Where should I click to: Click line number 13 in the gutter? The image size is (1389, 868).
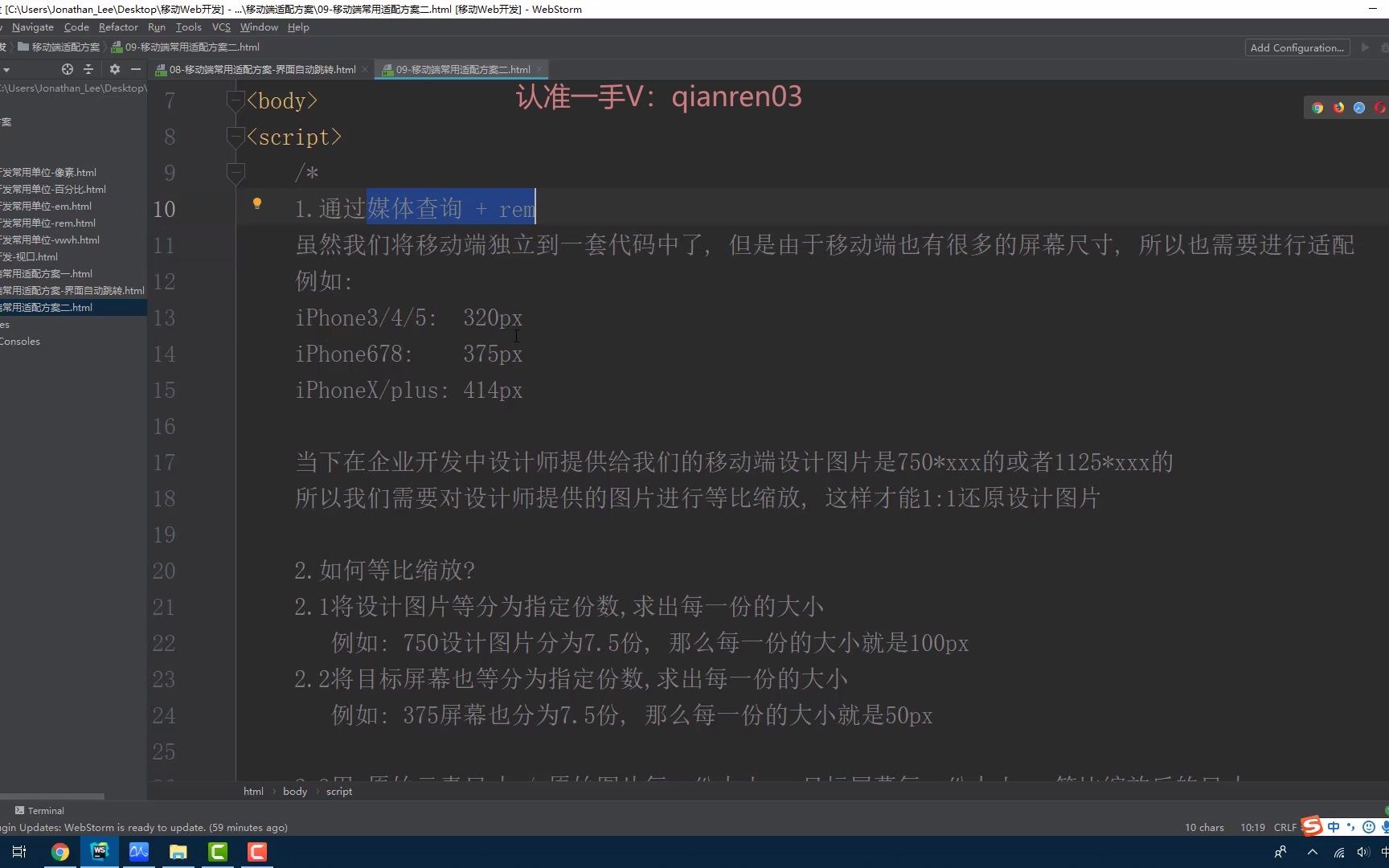point(164,318)
